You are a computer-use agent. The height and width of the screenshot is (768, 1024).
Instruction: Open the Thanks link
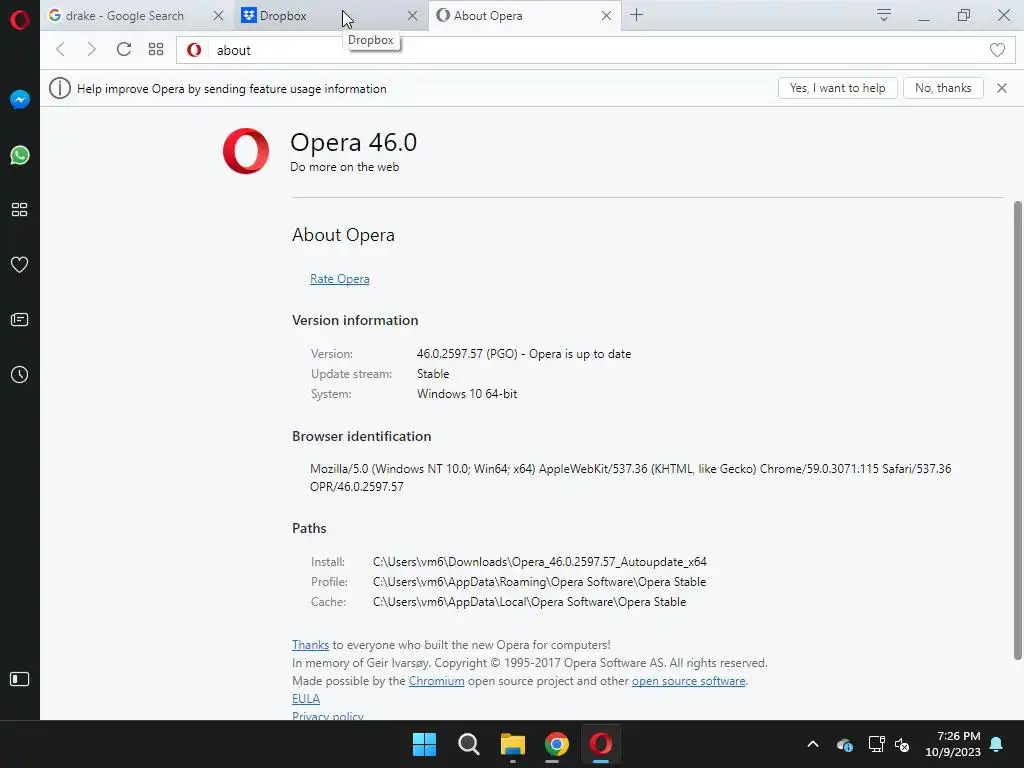tap(310, 645)
